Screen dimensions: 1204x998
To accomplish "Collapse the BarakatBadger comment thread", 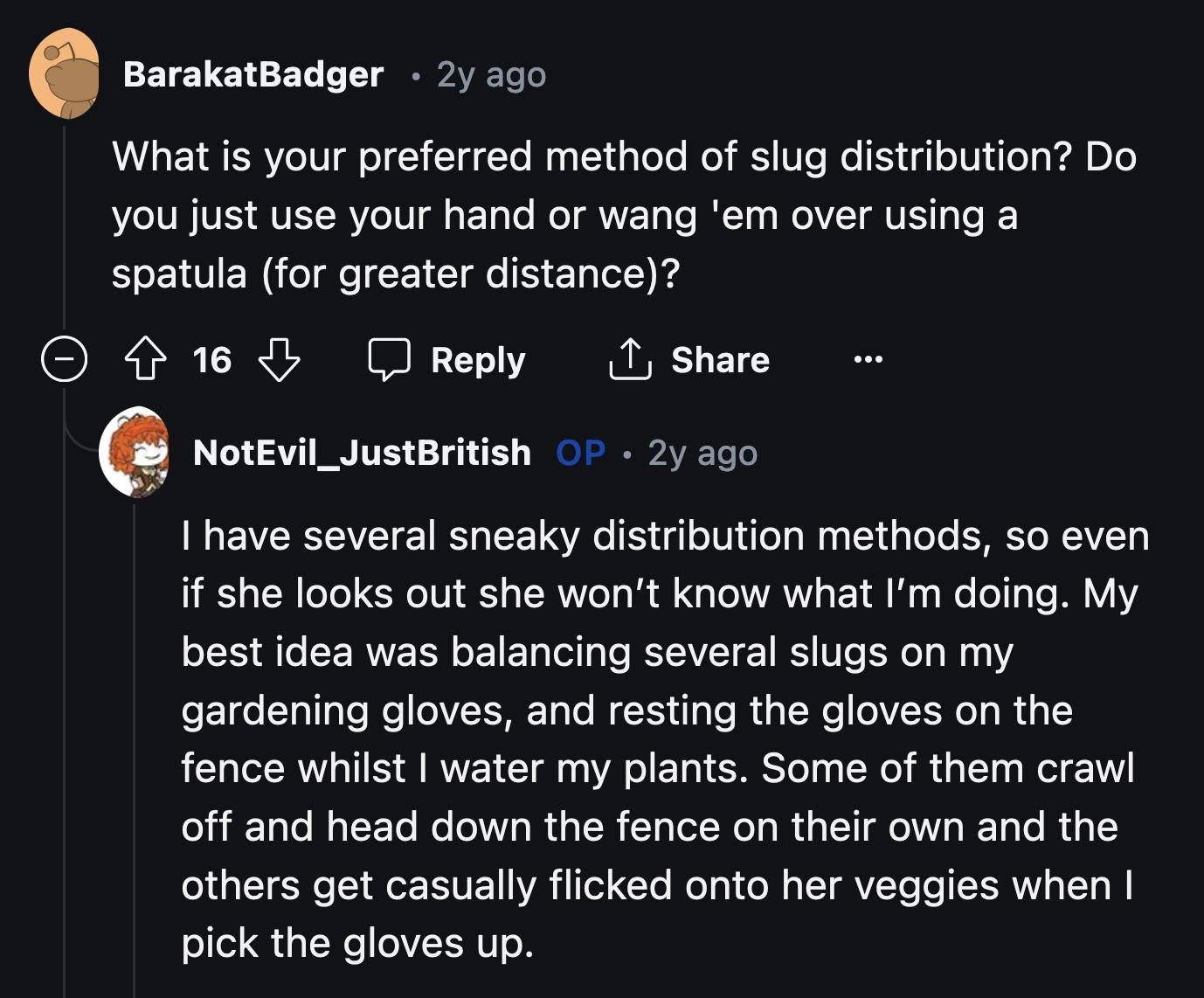I will (x=65, y=359).
